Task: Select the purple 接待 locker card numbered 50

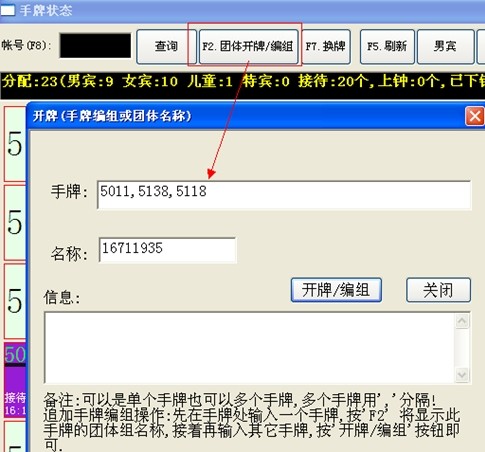Action: click(x=15, y=380)
